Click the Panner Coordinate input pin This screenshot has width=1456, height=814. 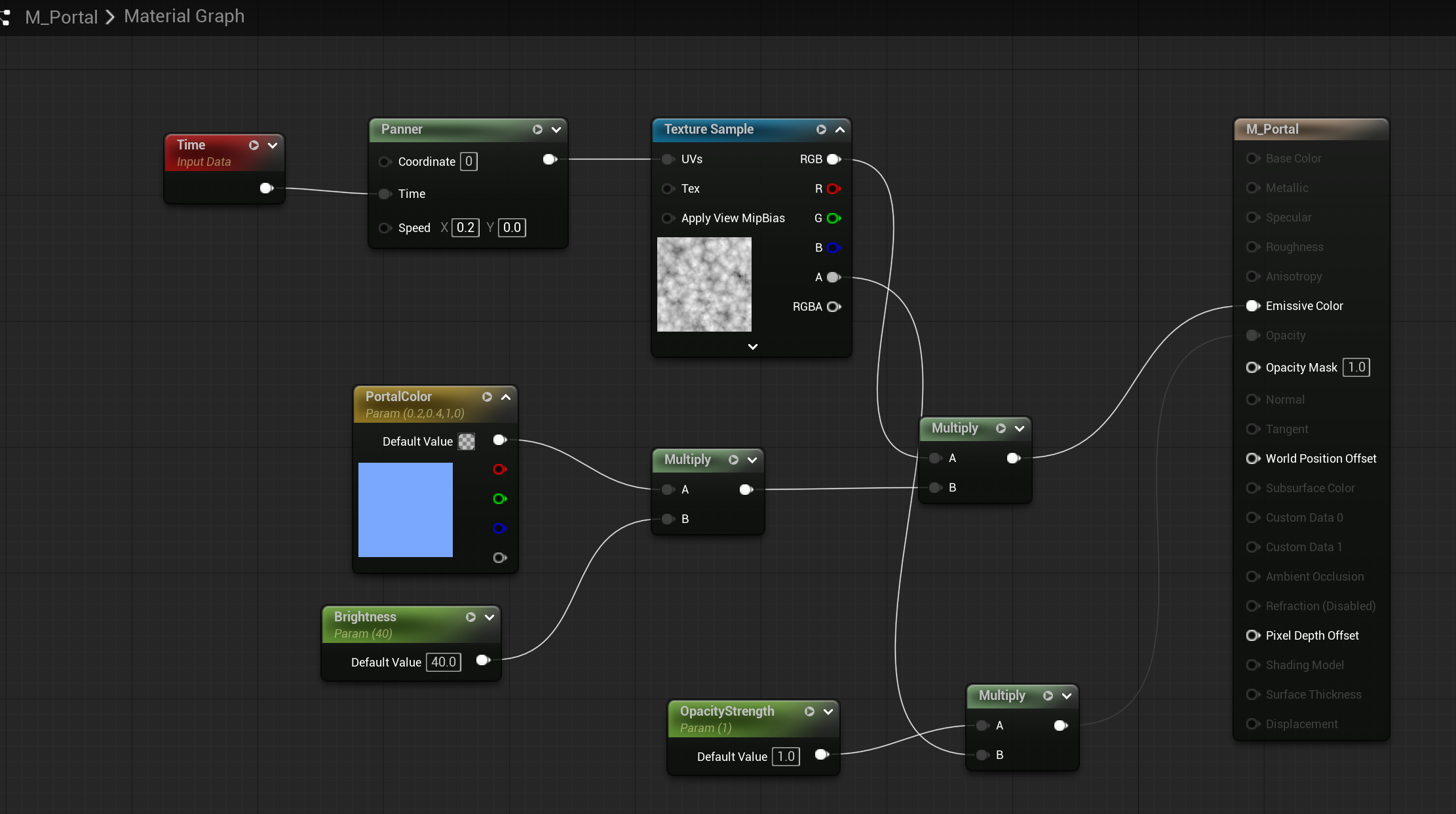[x=385, y=162]
